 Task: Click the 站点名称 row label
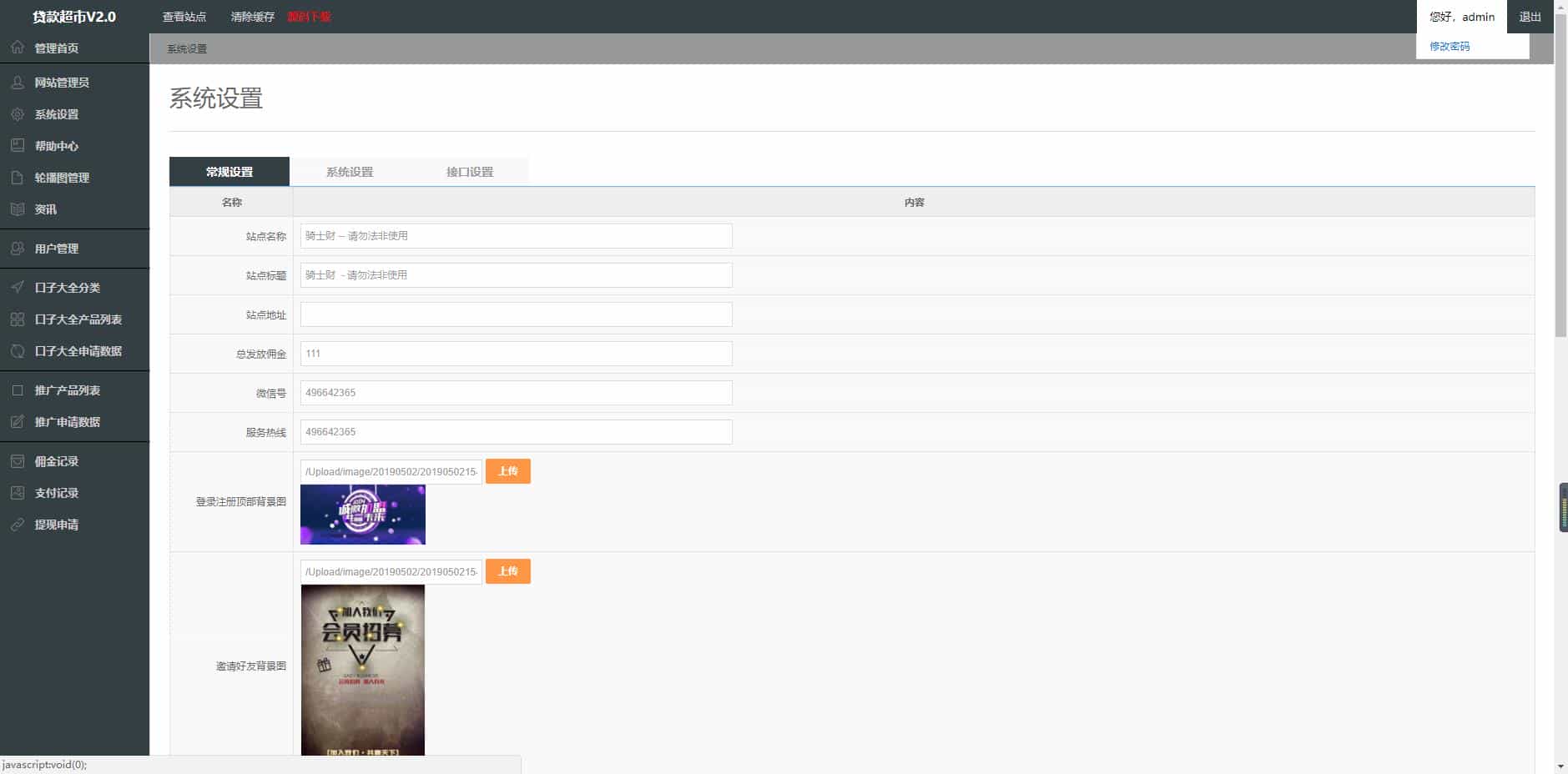tap(266, 237)
